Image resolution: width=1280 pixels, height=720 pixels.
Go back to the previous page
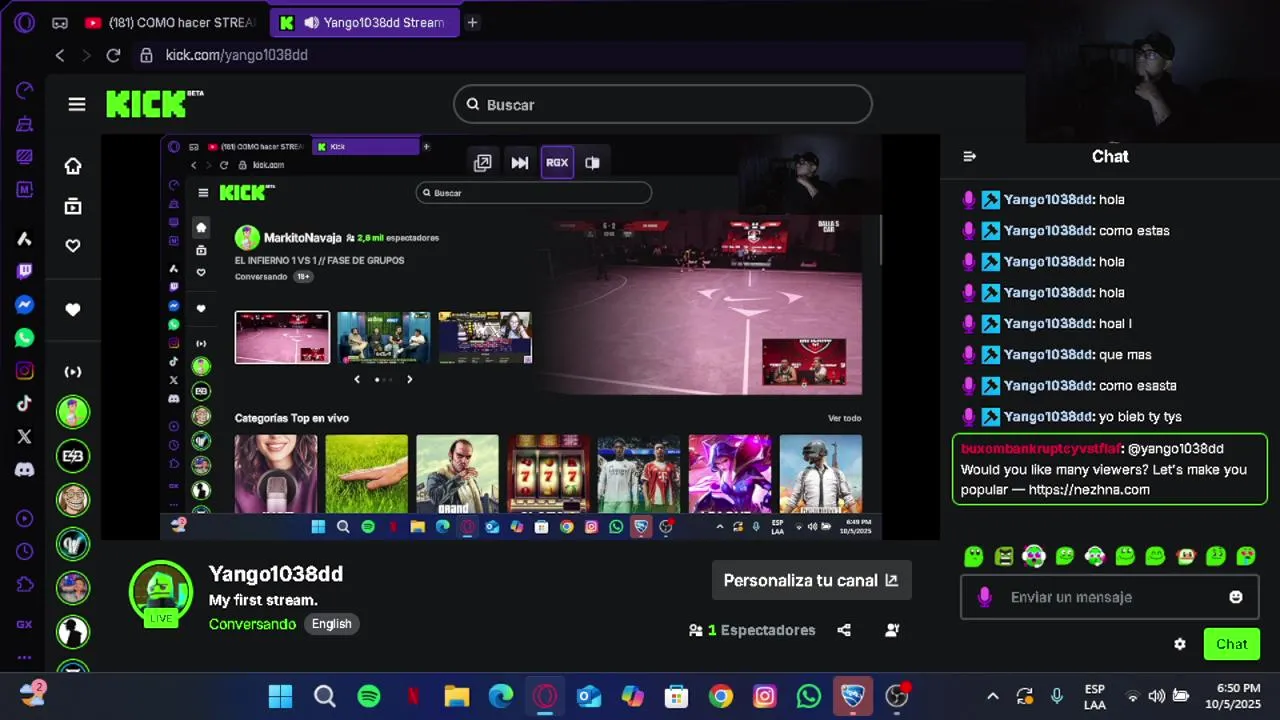60,55
